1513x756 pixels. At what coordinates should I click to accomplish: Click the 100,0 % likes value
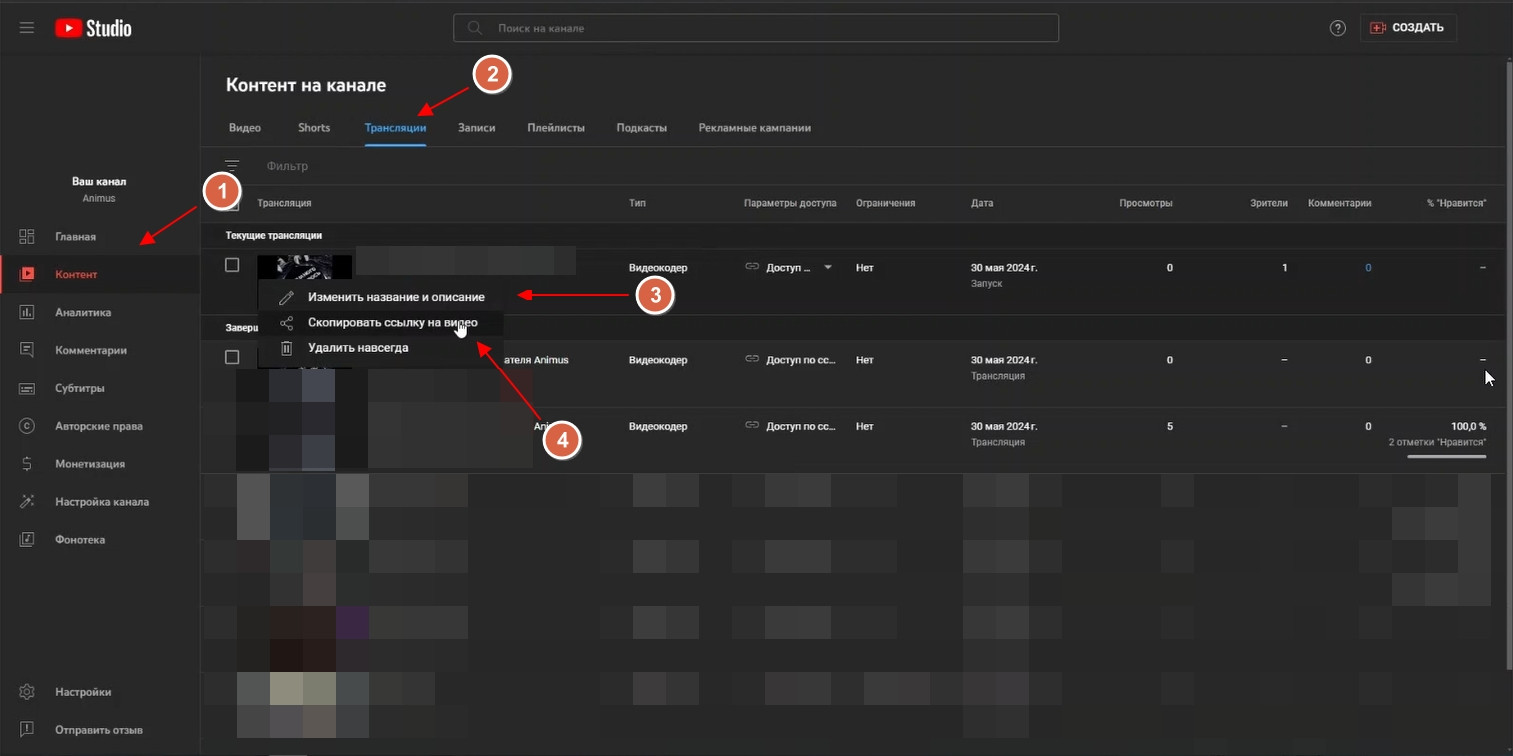point(1468,426)
